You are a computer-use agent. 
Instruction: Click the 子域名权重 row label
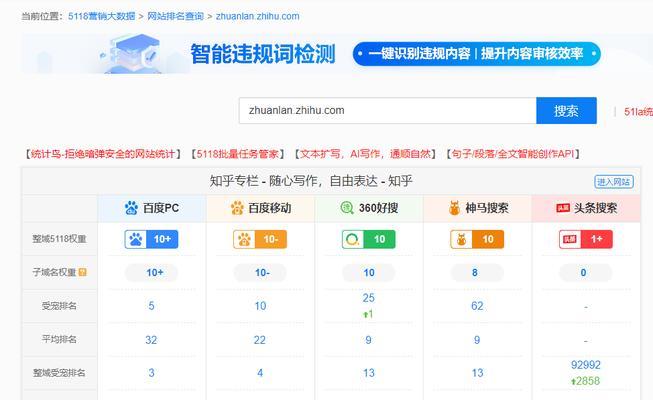[55, 272]
